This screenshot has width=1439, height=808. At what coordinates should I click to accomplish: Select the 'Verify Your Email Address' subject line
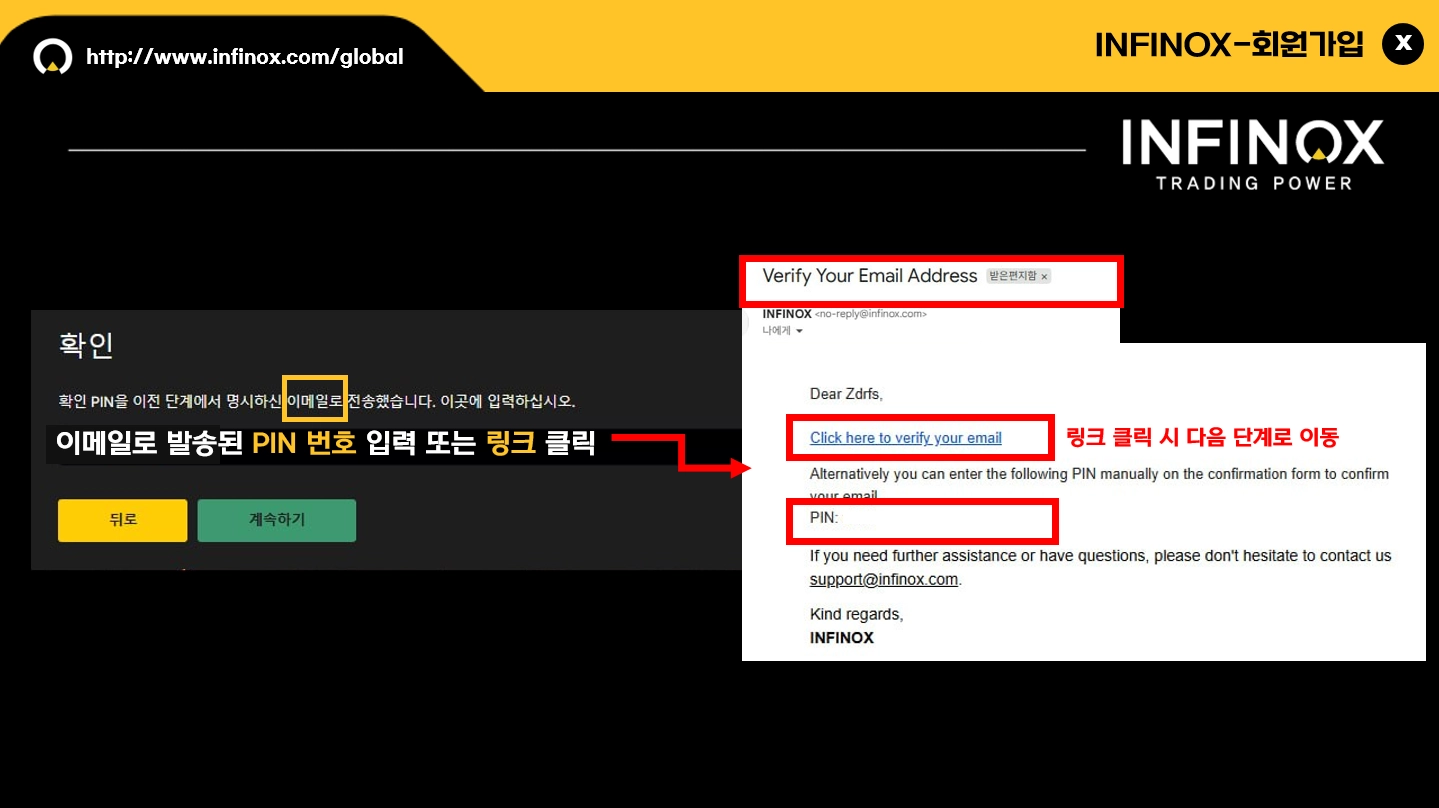[869, 276]
